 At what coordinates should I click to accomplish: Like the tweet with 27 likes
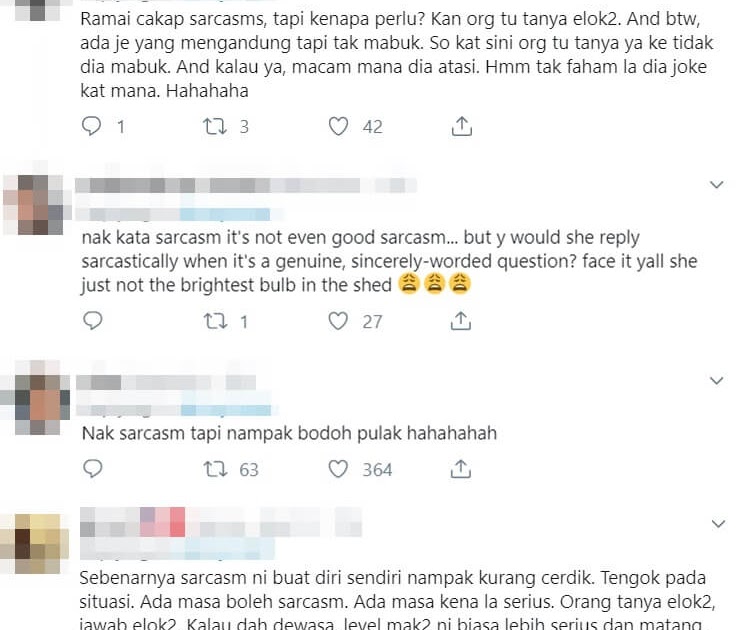338,321
